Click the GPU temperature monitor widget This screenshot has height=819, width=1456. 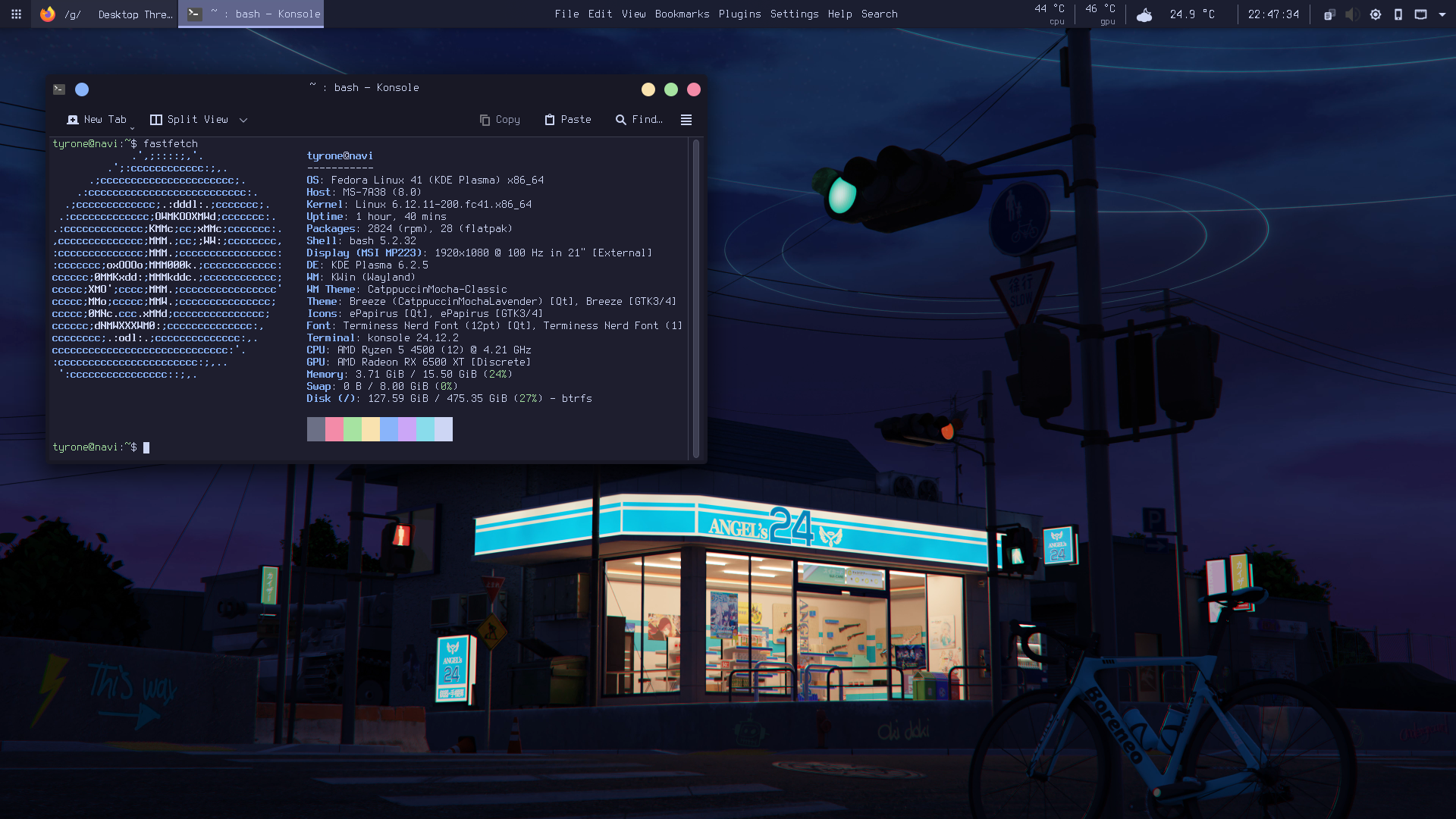pyautogui.click(x=1100, y=14)
